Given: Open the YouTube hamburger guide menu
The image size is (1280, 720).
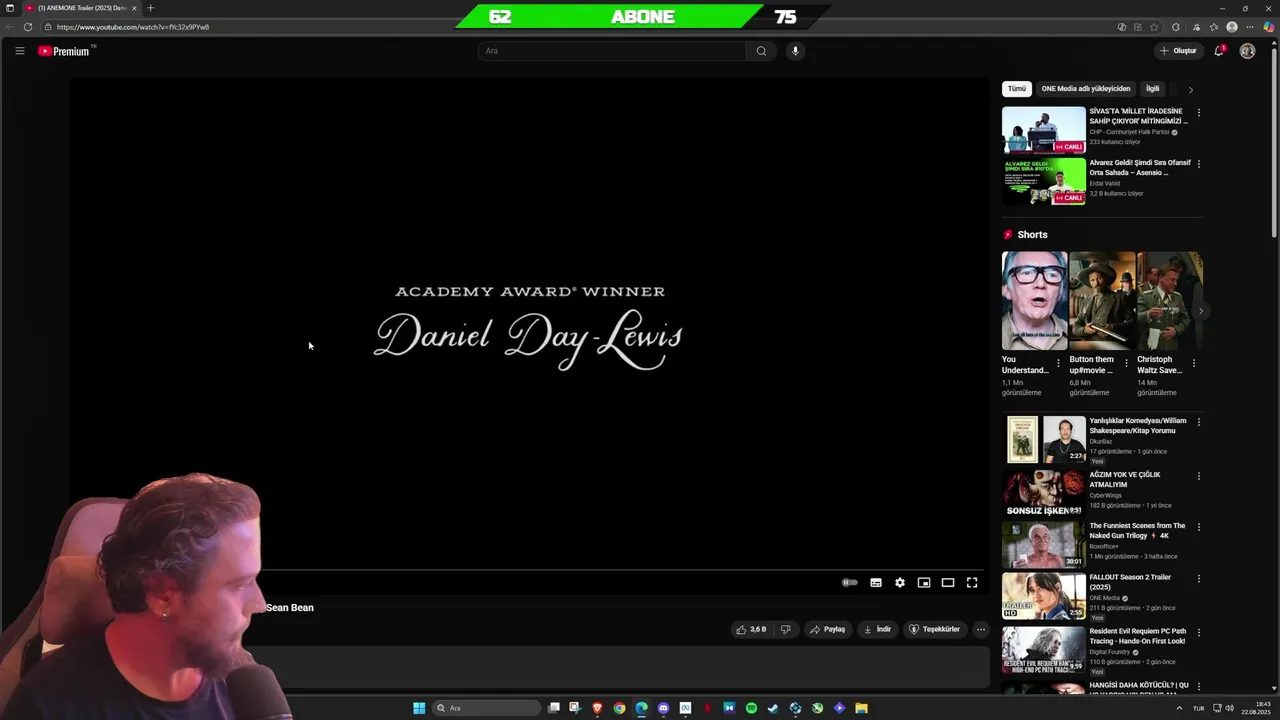Looking at the screenshot, I should tap(19, 51).
